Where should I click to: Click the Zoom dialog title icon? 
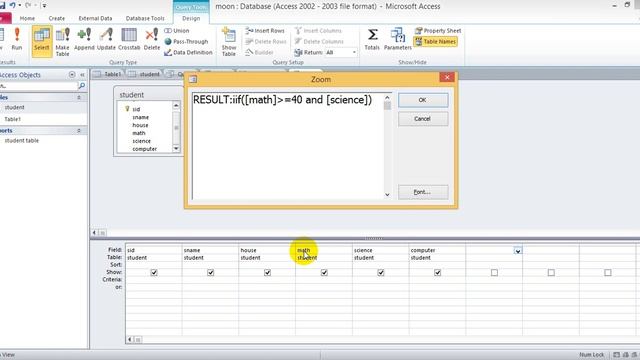193,79
